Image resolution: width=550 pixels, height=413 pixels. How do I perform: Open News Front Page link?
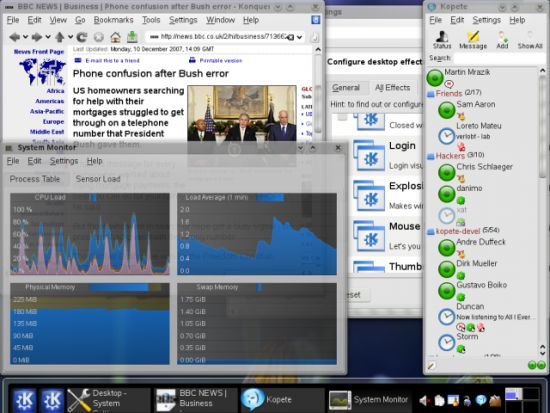(x=39, y=52)
